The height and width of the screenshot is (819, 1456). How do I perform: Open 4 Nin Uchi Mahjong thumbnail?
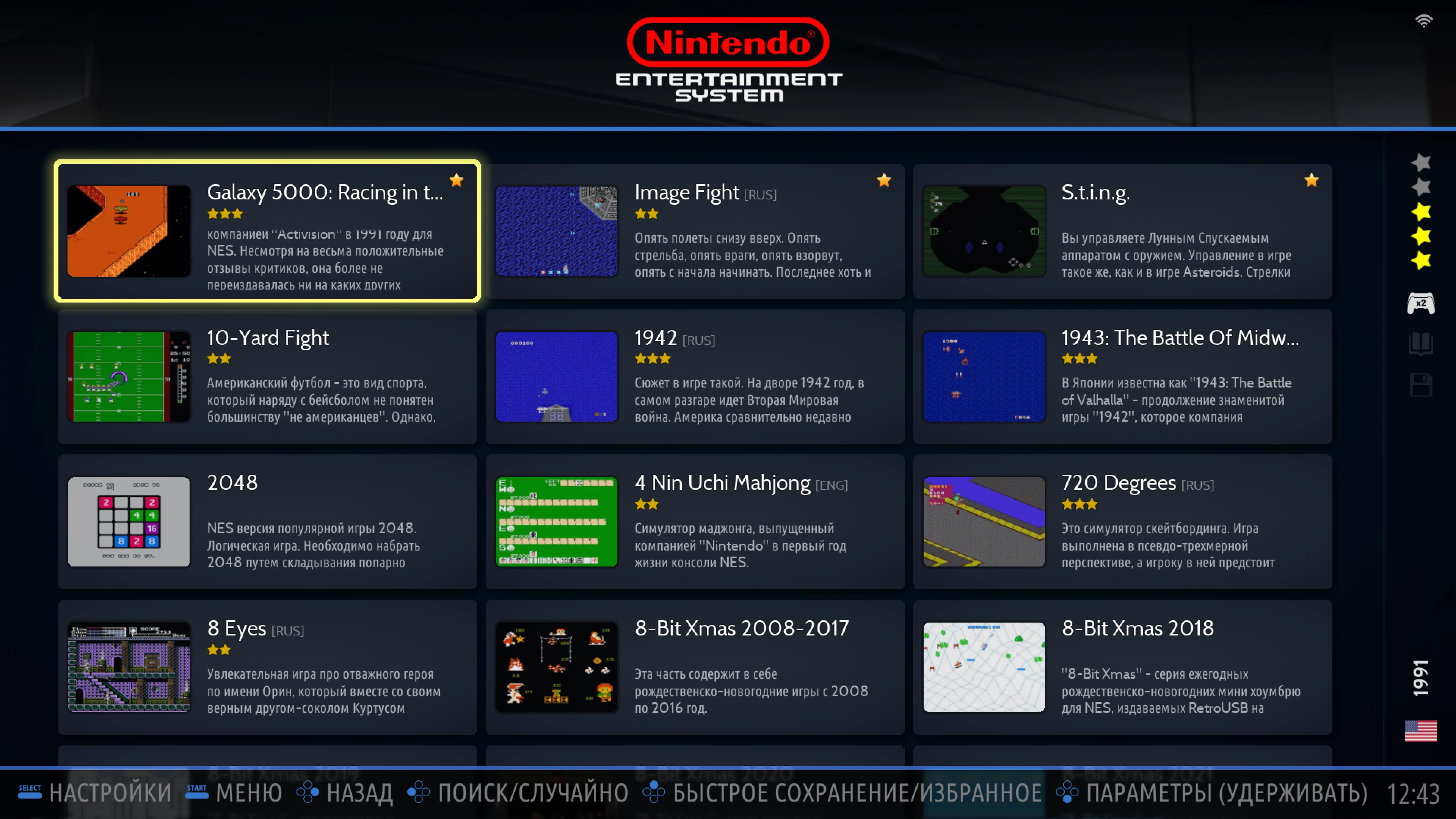(556, 522)
